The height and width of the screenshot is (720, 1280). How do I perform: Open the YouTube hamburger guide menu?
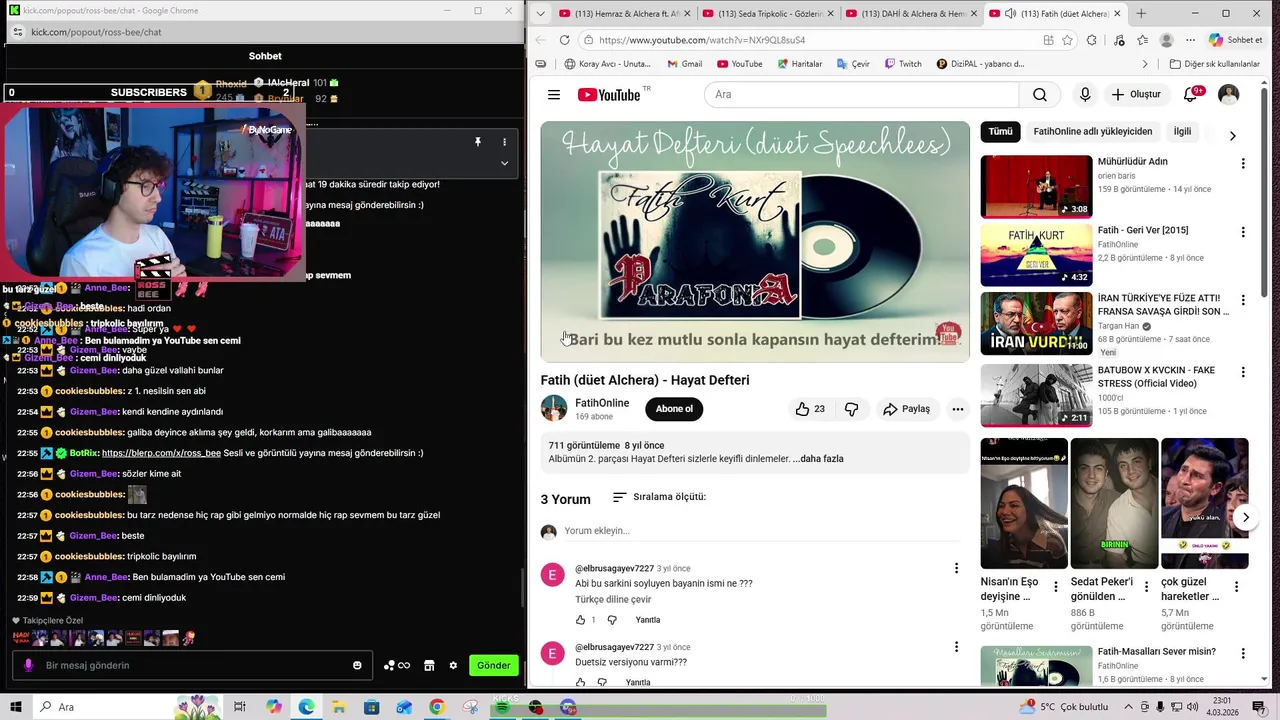(x=554, y=95)
